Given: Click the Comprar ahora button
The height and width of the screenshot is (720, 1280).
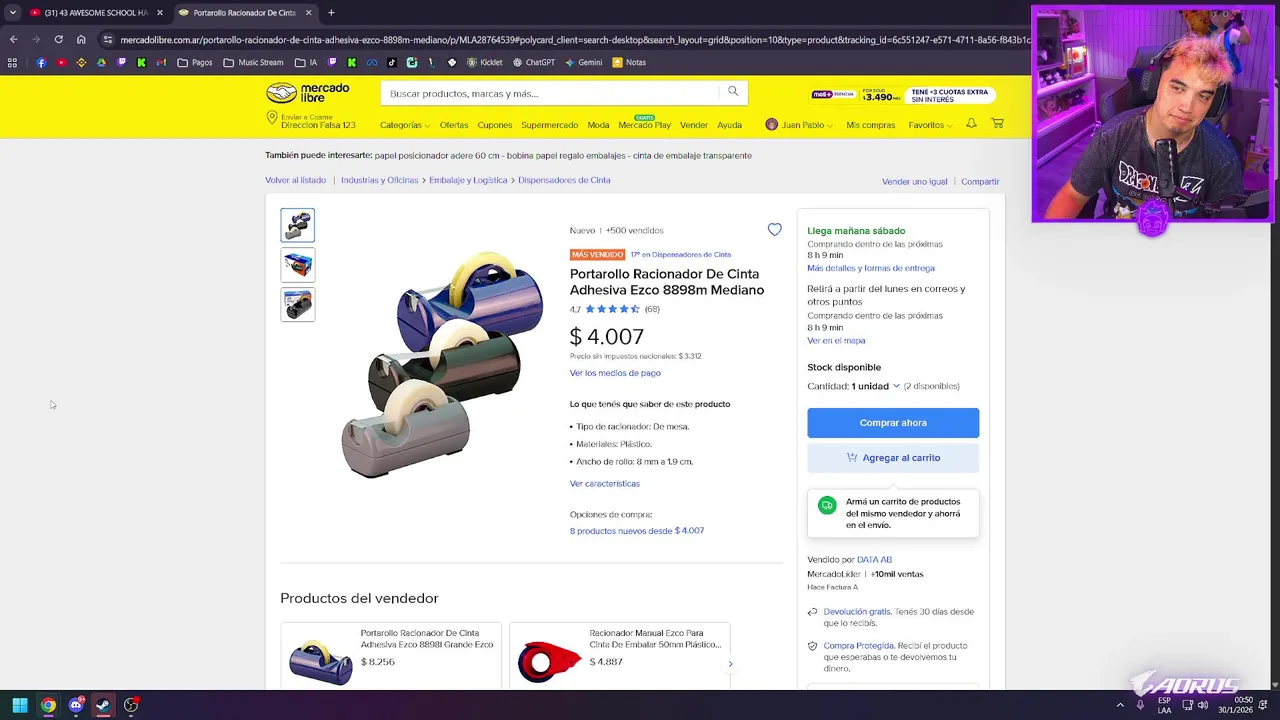Looking at the screenshot, I should pyautogui.click(x=893, y=422).
